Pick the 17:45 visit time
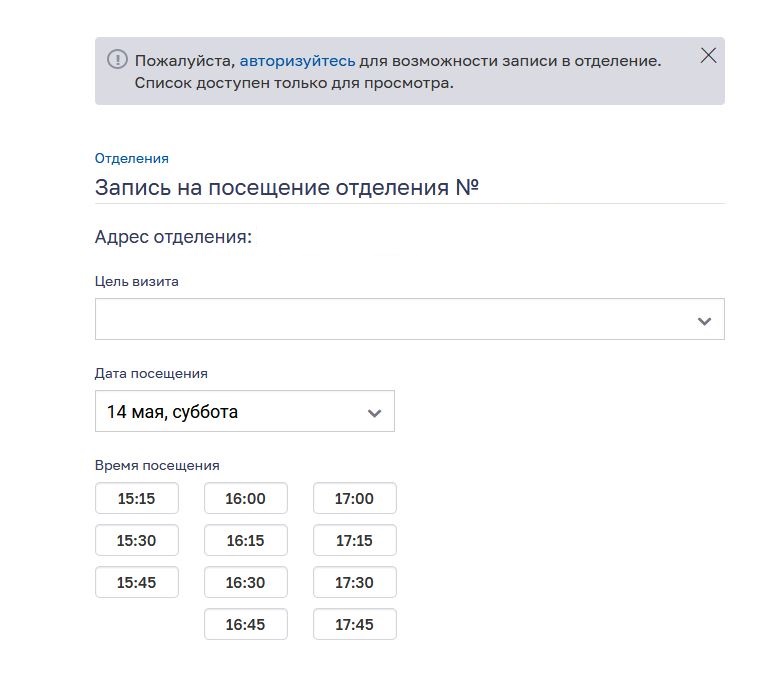 (x=355, y=624)
